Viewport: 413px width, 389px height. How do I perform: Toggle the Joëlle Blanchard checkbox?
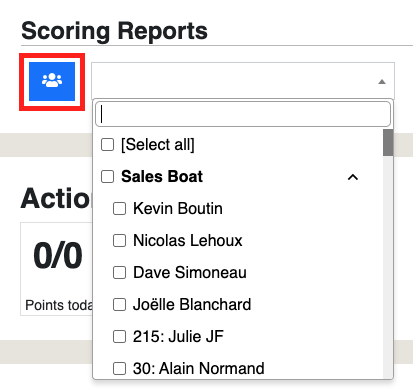(x=119, y=305)
